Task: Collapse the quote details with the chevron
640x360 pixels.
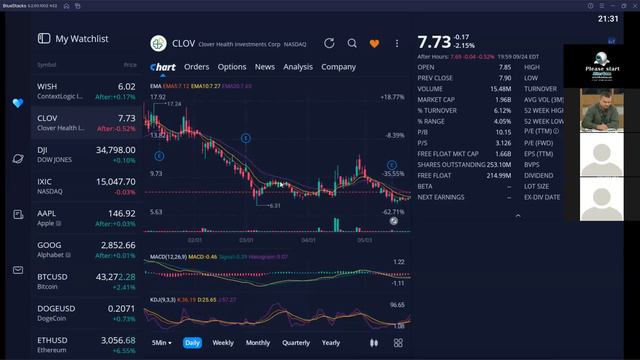Action: (x=518, y=216)
